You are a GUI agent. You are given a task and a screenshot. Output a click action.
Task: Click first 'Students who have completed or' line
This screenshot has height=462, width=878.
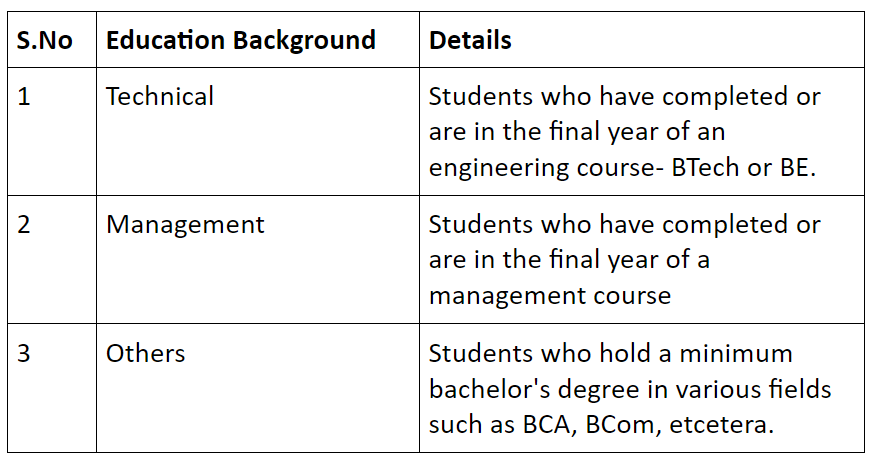625,96
